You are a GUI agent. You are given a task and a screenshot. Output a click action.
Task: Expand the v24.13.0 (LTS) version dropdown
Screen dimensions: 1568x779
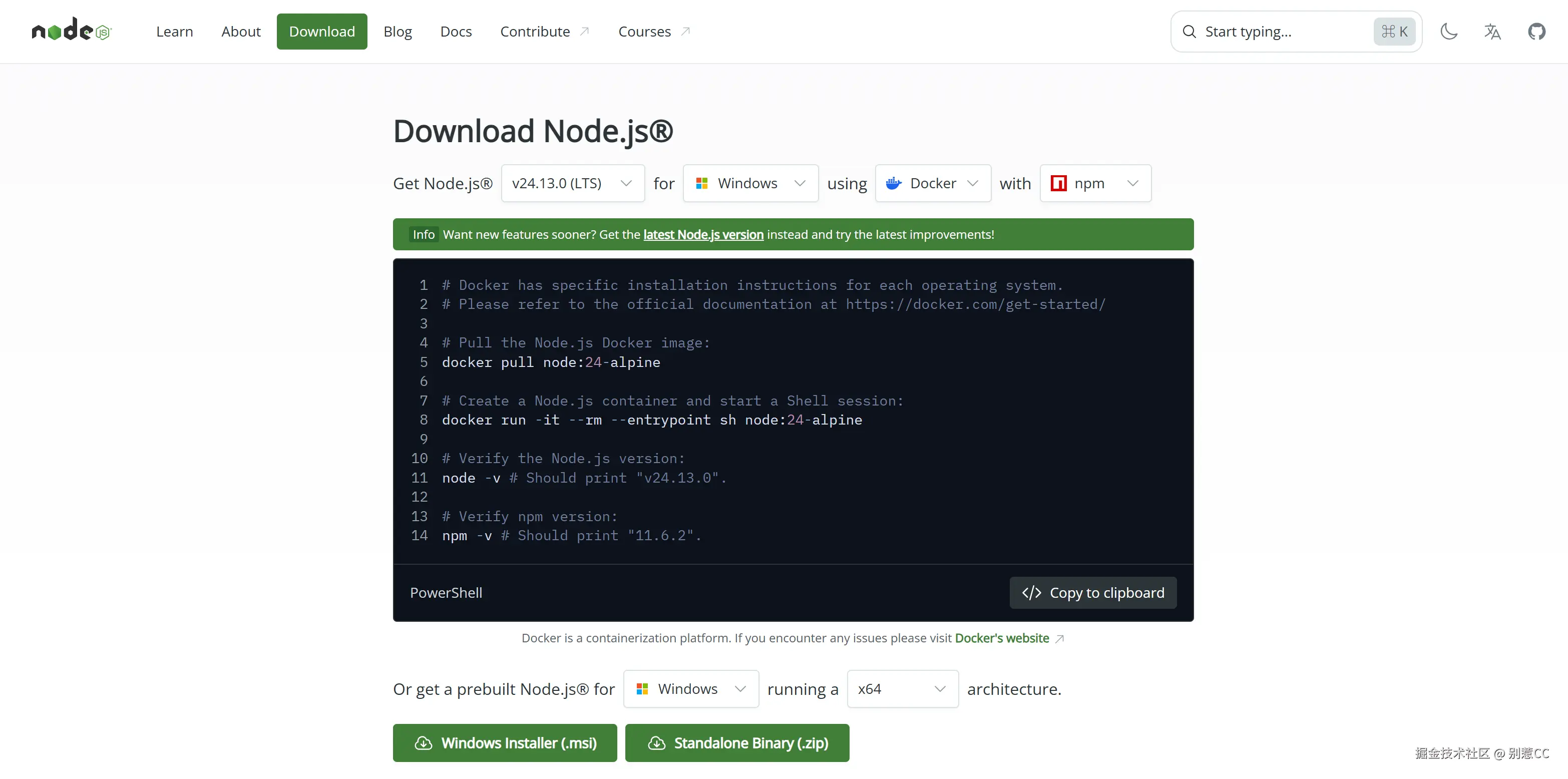(x=572, y=183)
